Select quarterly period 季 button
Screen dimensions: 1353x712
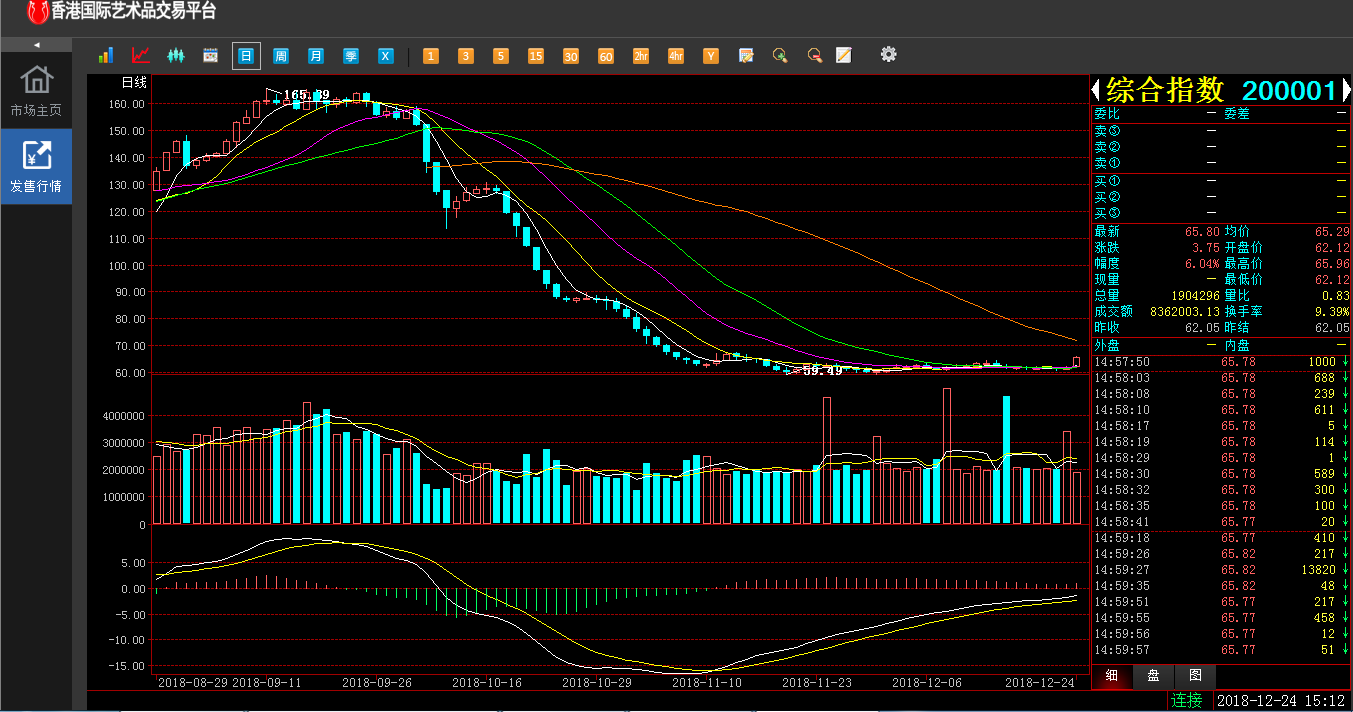(351, 56)
